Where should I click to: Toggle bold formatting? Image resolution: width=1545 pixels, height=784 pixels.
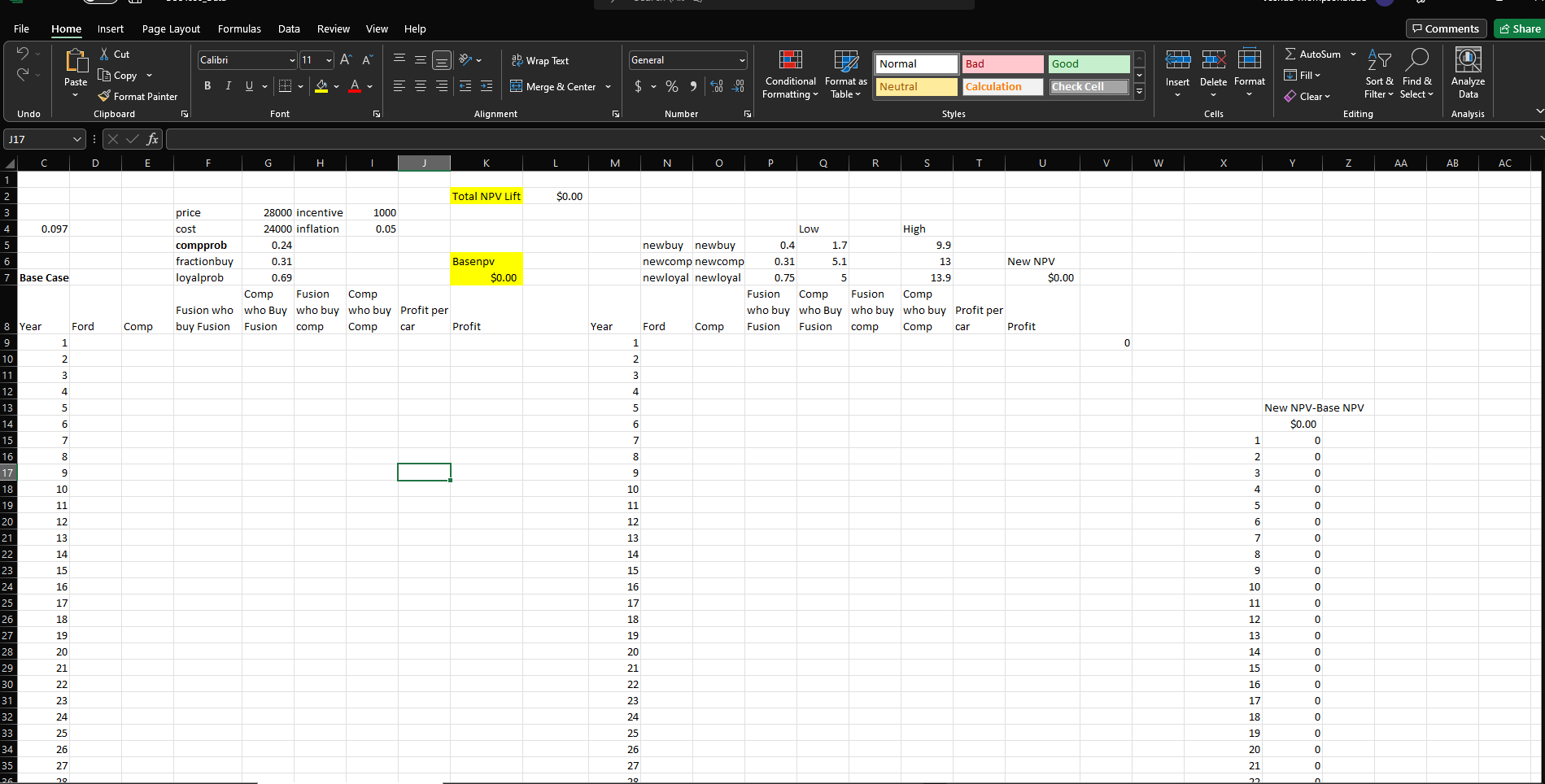tap(207, 85)
